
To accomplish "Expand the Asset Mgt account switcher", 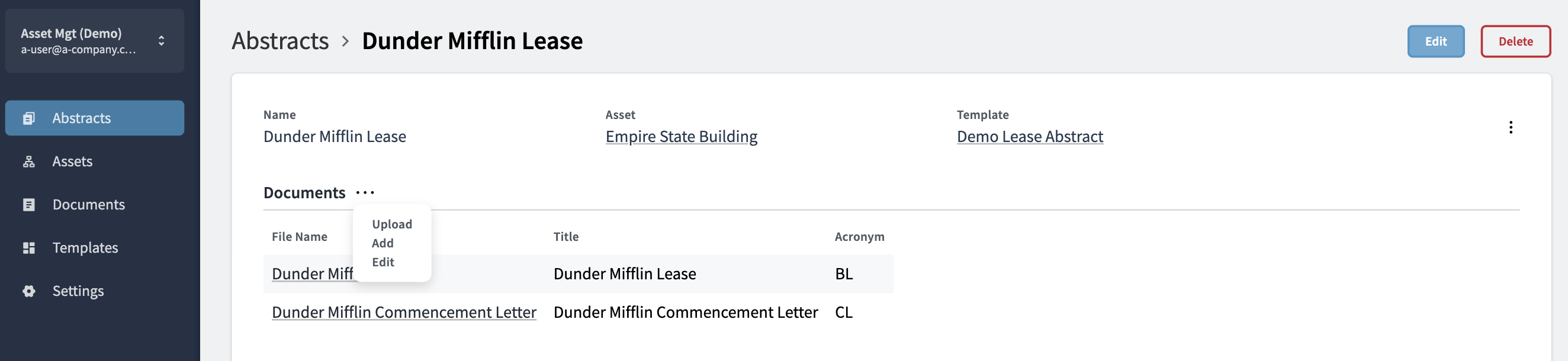I will (161, 41).
